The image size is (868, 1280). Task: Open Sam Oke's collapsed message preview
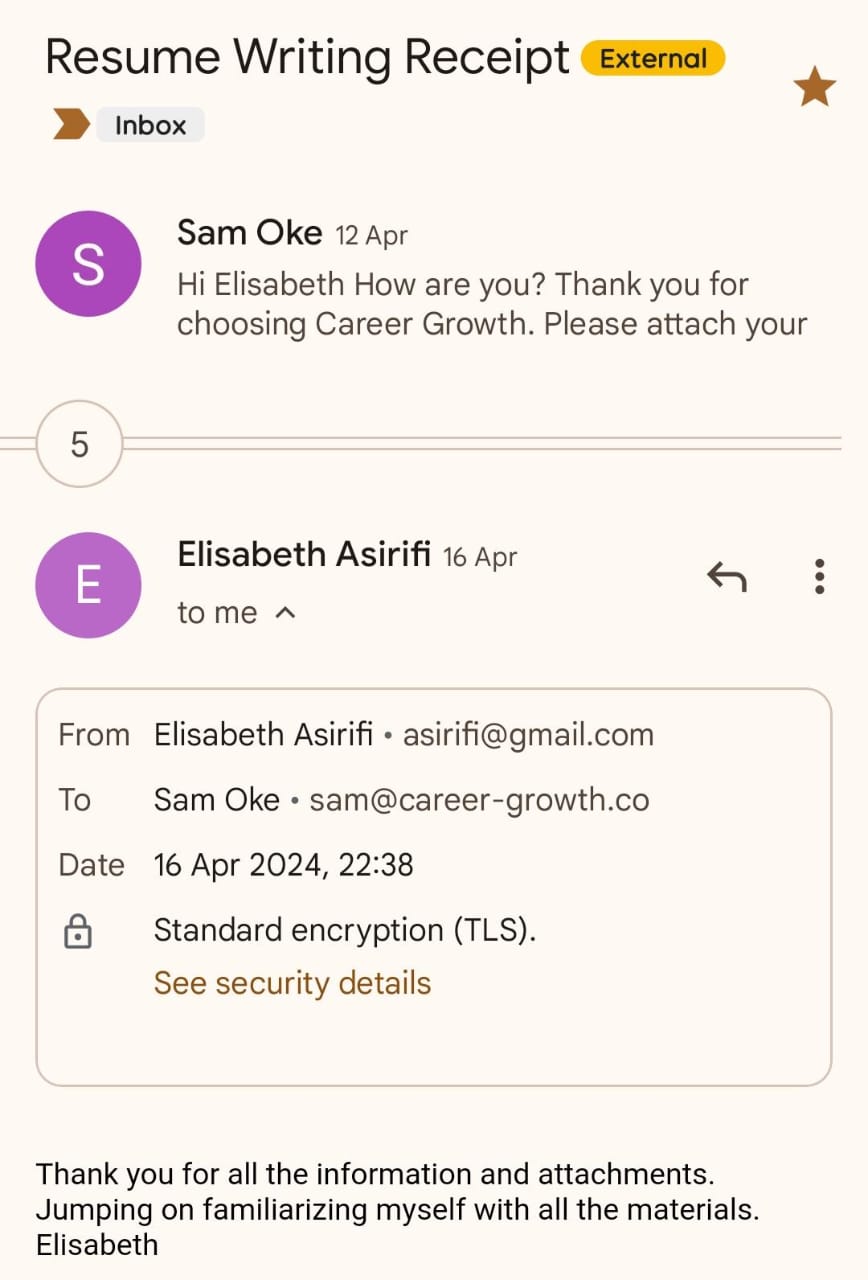[490, 305]
